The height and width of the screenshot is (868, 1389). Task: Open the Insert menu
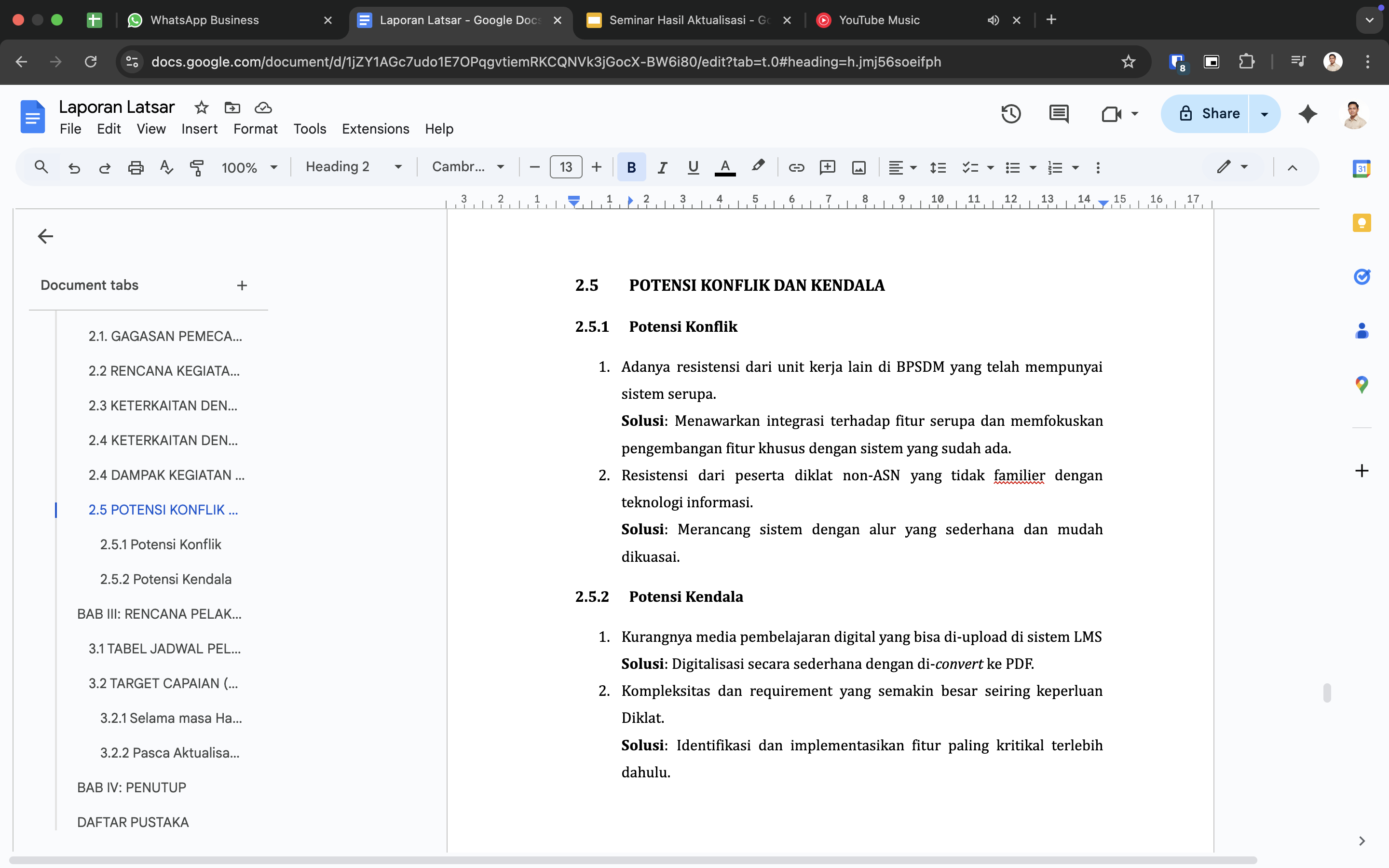[199, 129]
